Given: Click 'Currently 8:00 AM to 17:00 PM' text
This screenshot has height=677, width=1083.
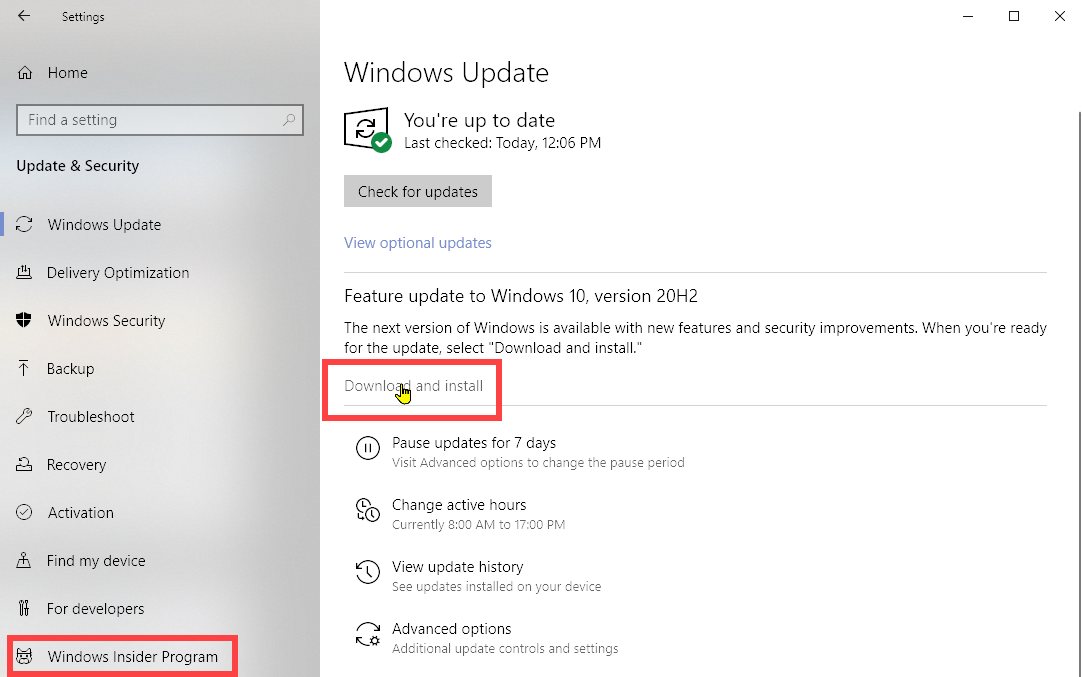Looking at the screenshot, I should pos(478,524).
